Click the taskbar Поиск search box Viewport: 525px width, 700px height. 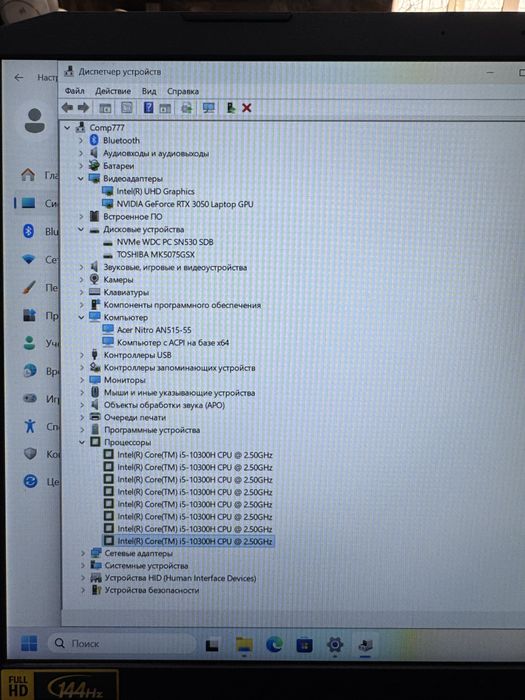coord(121,643)
